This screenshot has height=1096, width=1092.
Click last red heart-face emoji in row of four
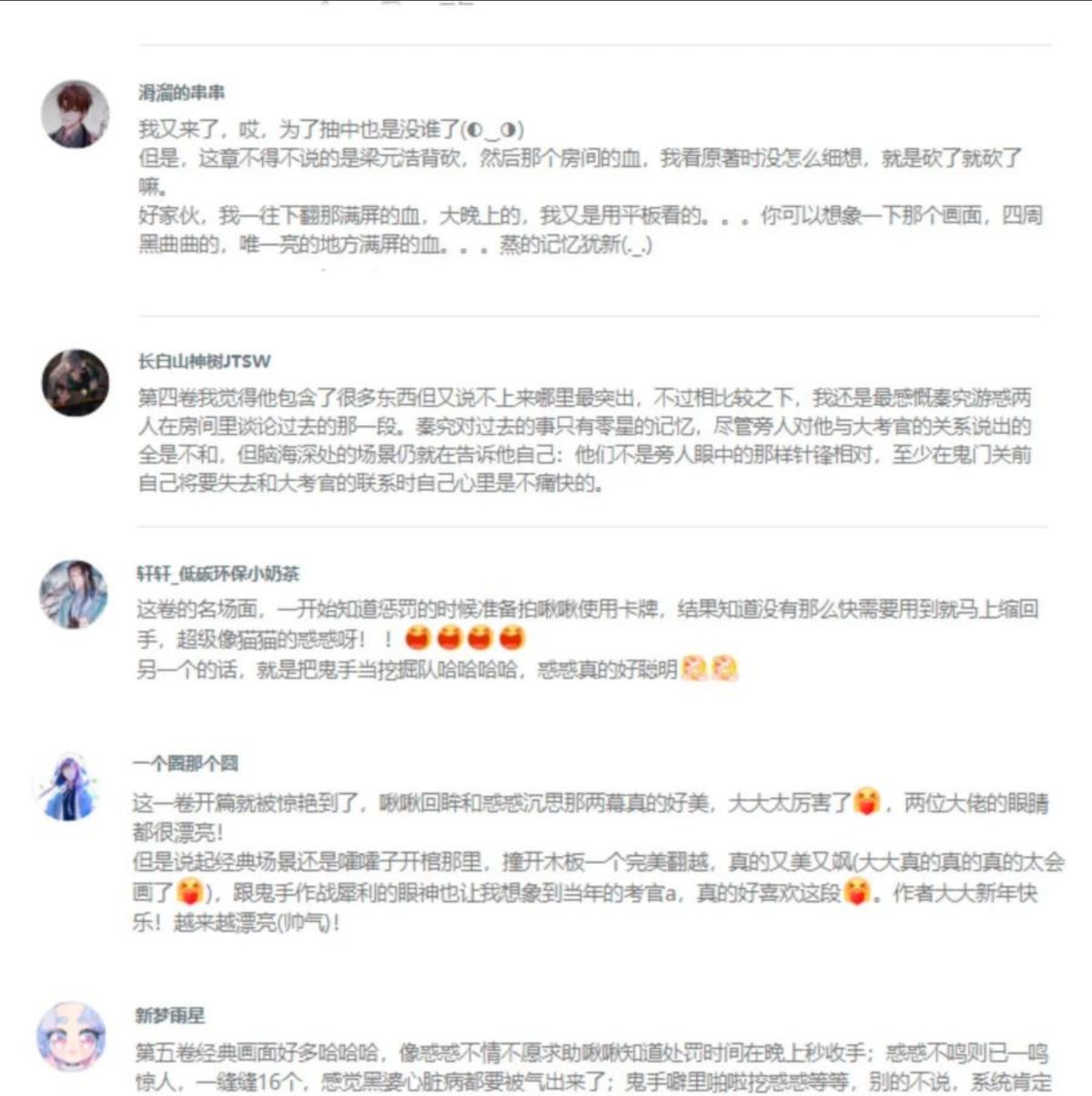pos(511,638)
